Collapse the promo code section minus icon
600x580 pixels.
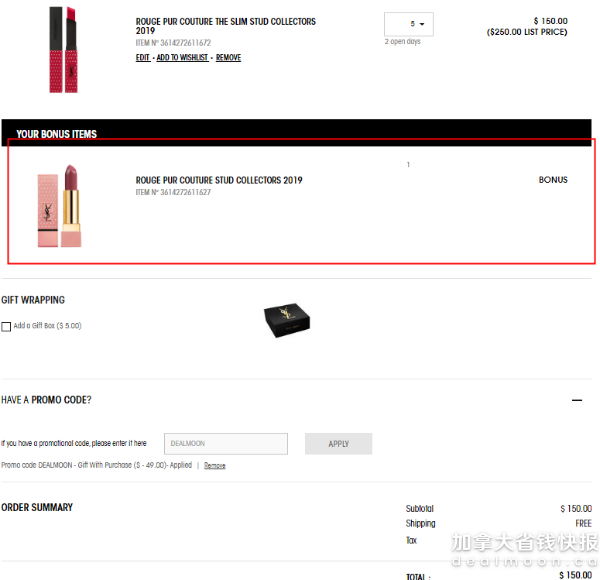point(577,400)
